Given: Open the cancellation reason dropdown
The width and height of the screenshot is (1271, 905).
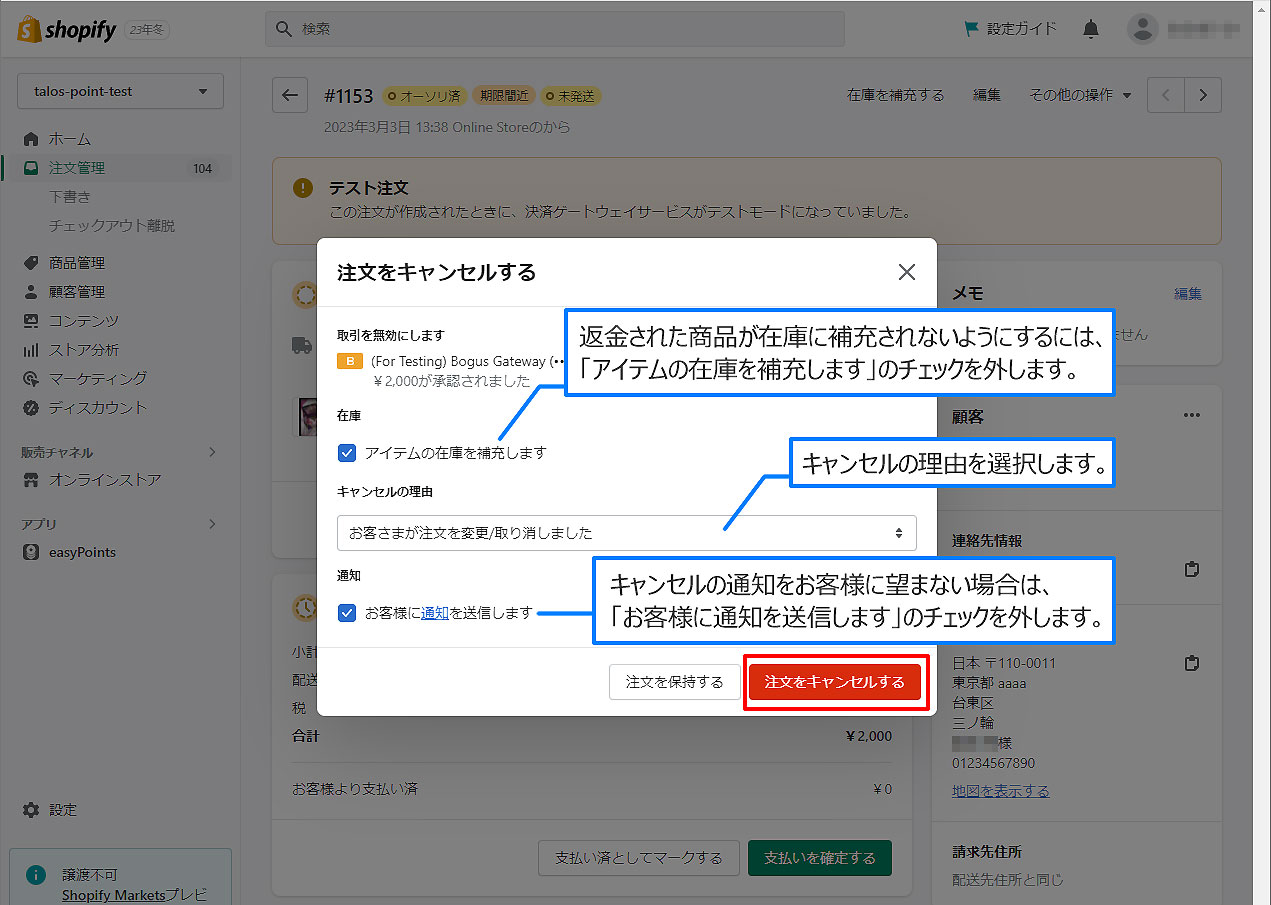Looking at the screenshot, I should (626, 533).
